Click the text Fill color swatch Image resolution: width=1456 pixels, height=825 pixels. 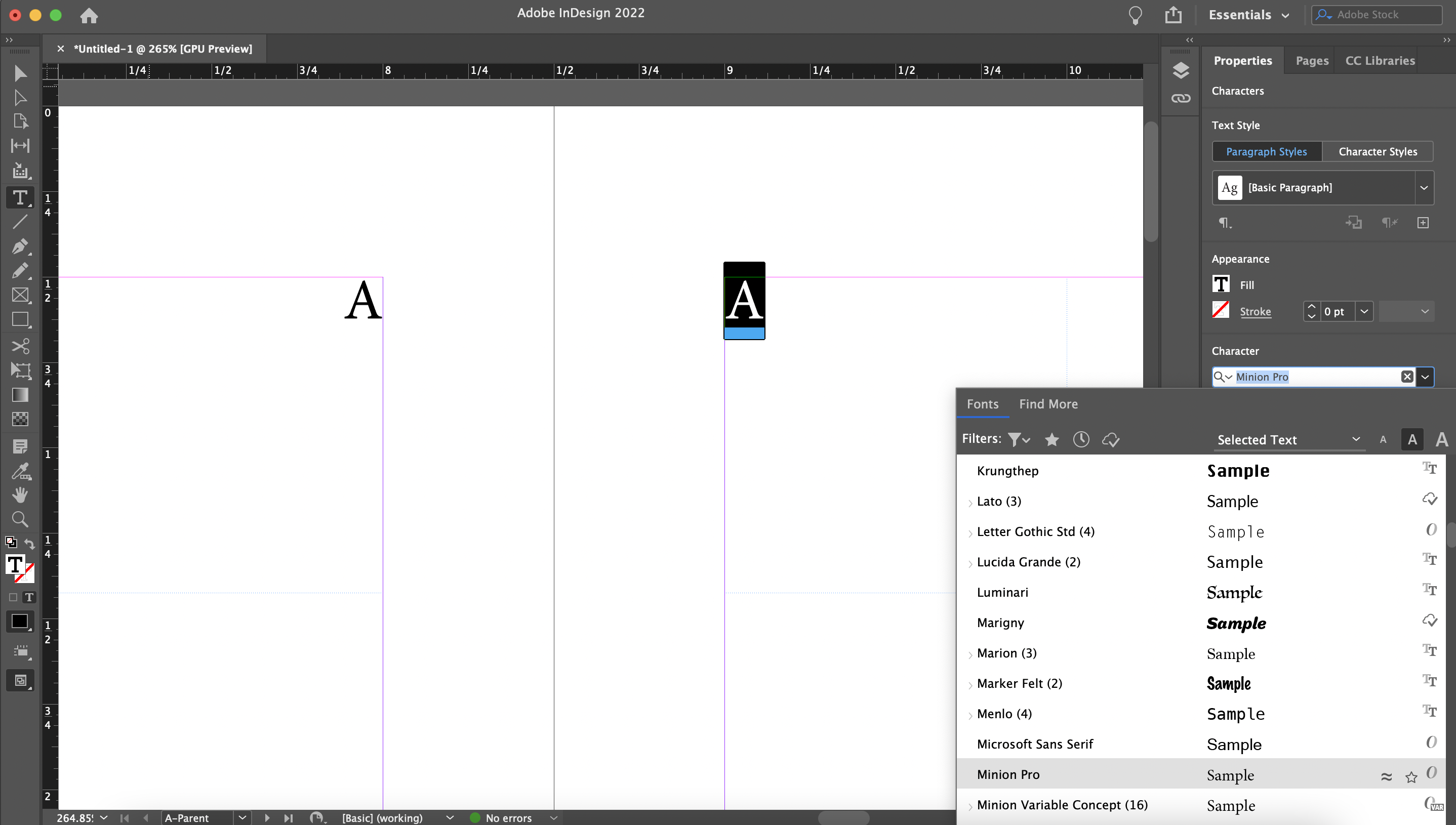[x=1221, y=284]
